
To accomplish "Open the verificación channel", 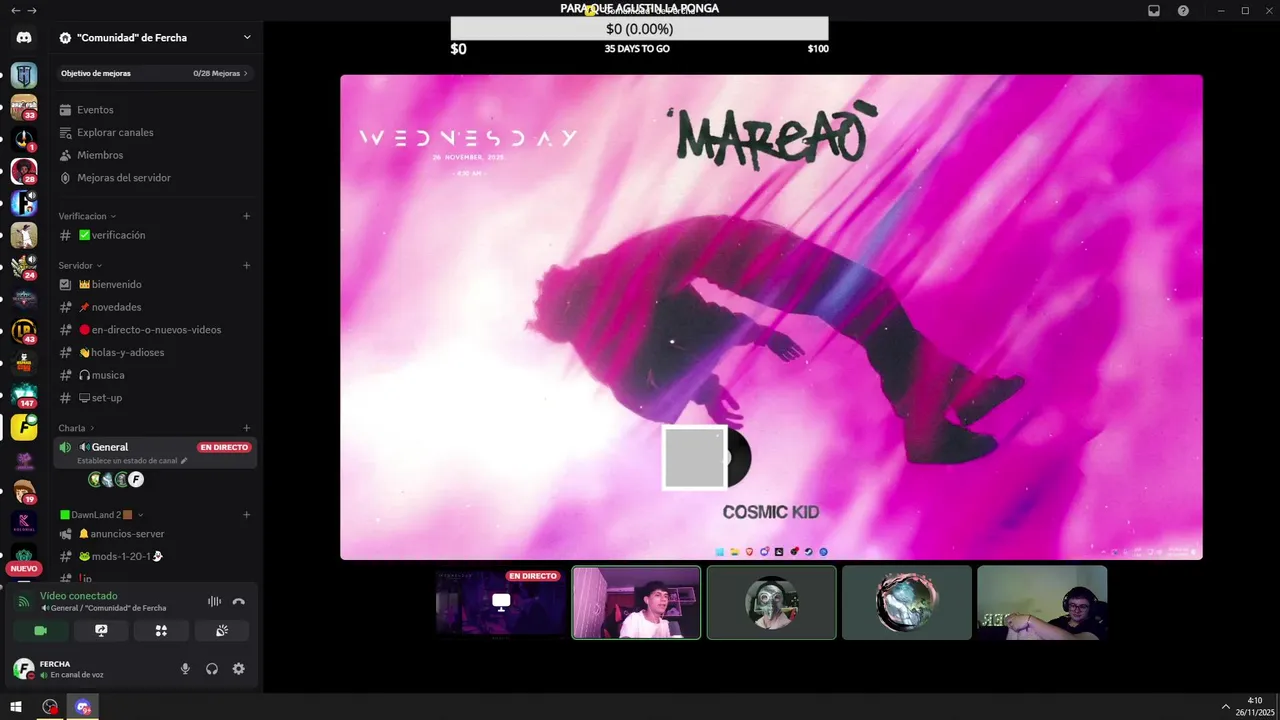I will pyautogui.click(x=154, y=235).
